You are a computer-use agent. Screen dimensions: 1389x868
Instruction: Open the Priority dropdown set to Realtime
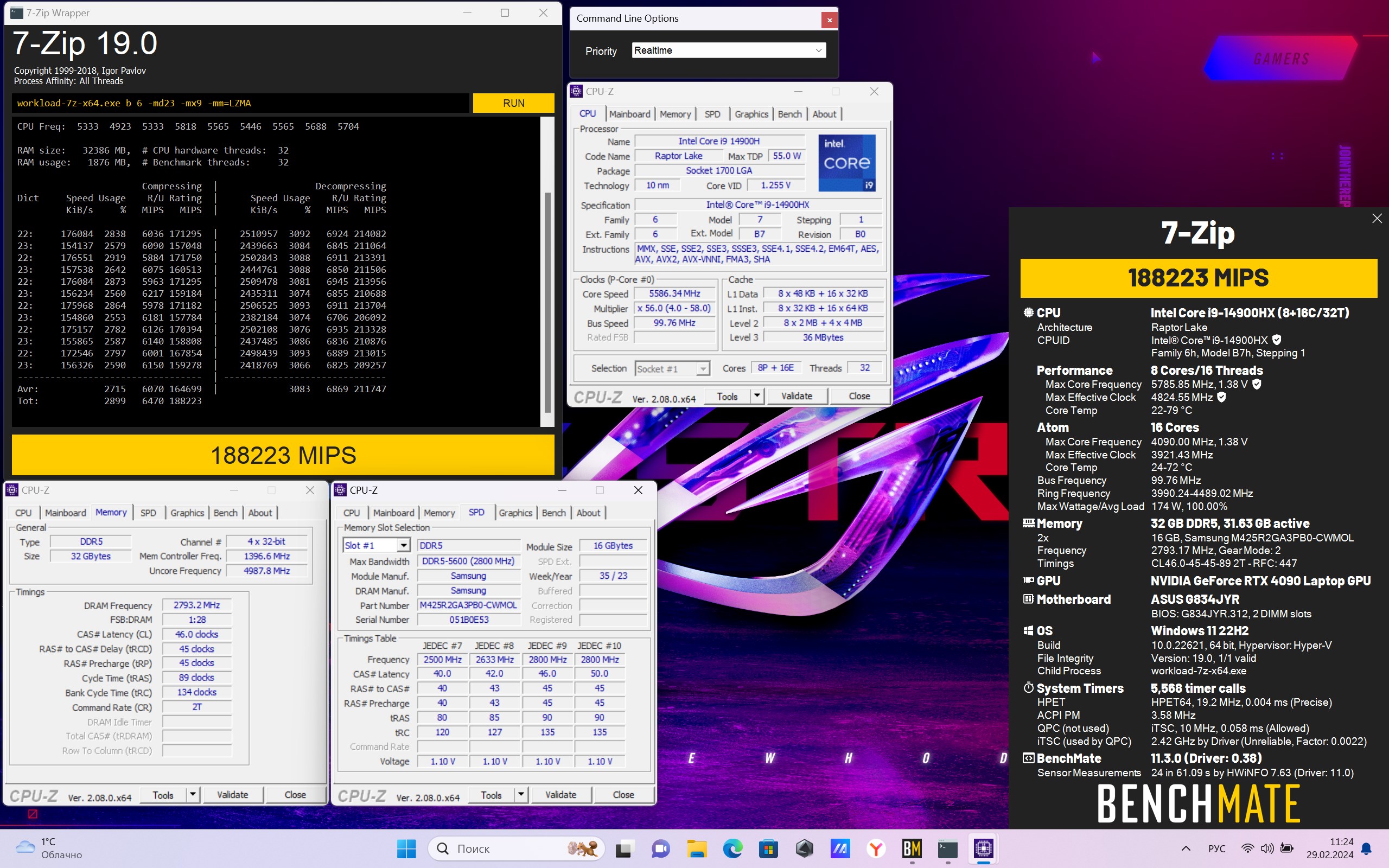tap(729, 50)
